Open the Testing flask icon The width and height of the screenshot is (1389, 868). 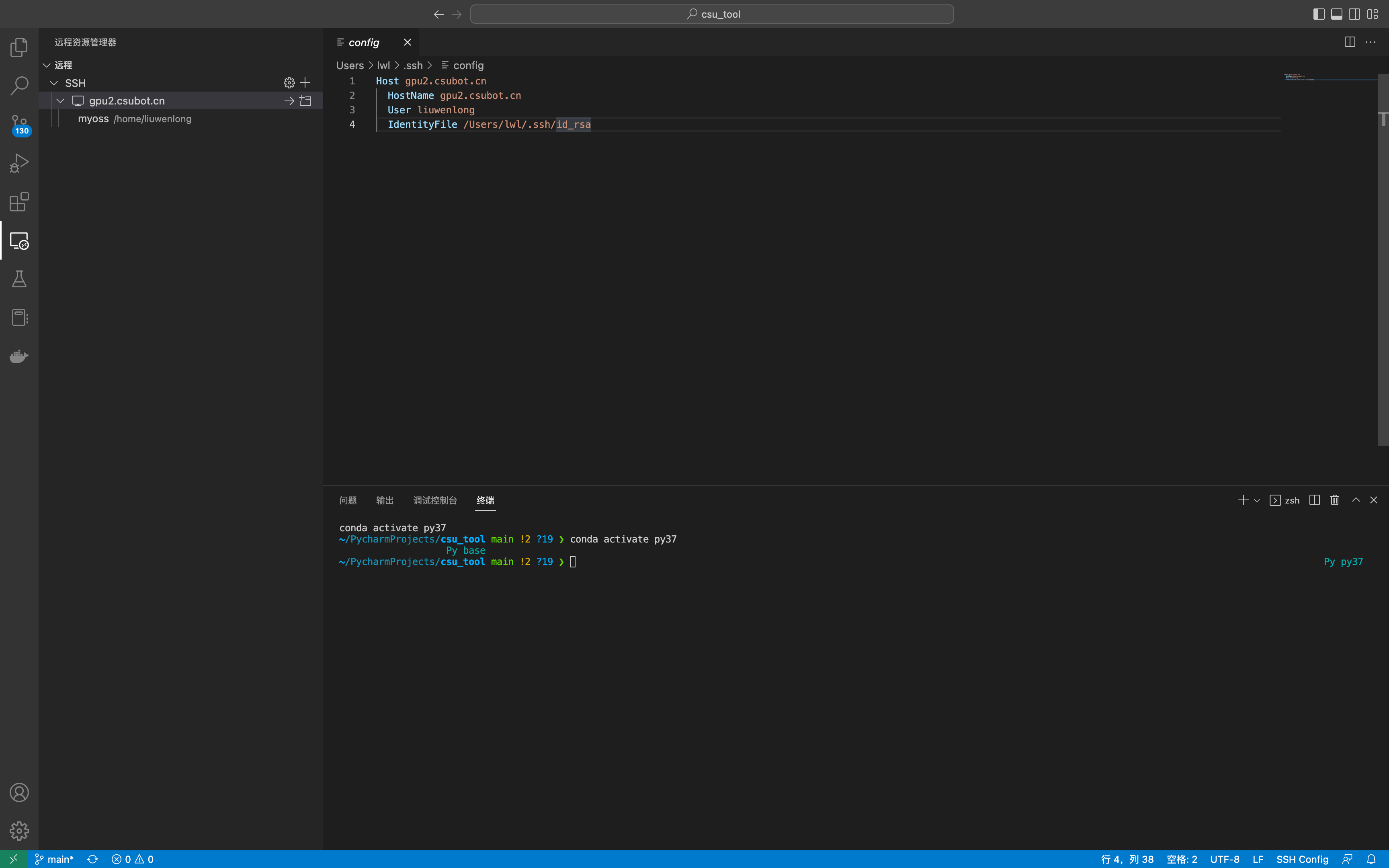19,279
